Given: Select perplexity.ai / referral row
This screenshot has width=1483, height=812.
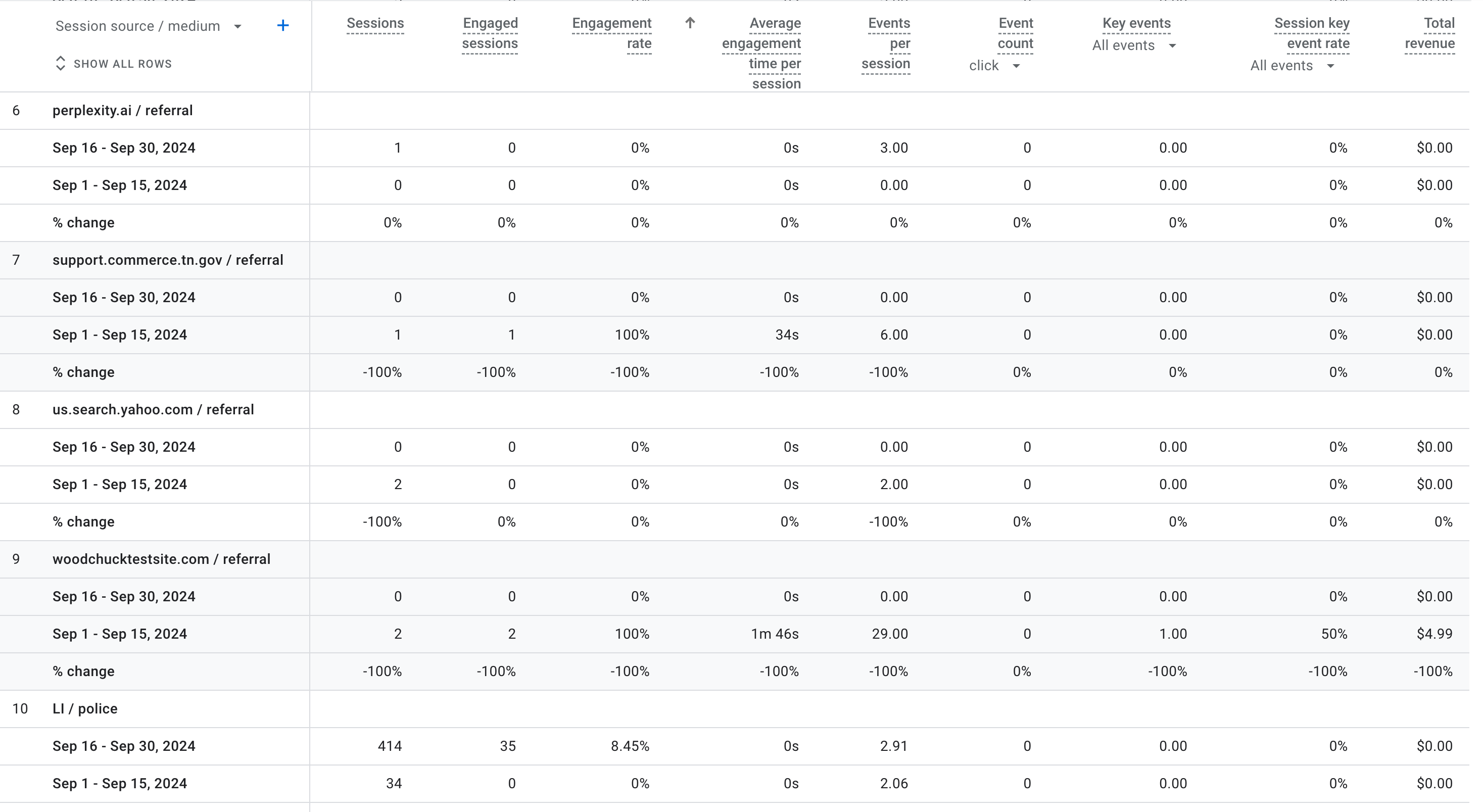Looking at the screenshot, I should (x=123, y=111).
